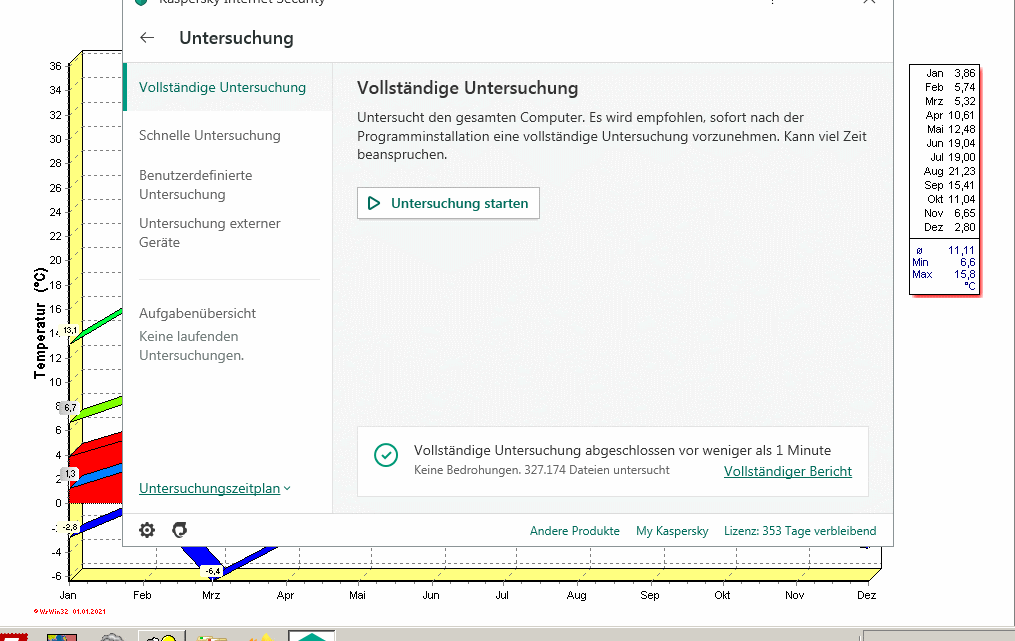Click the Untersuchung page title
This screenshot has height=641, width=1015.
[x=236, y=38]
